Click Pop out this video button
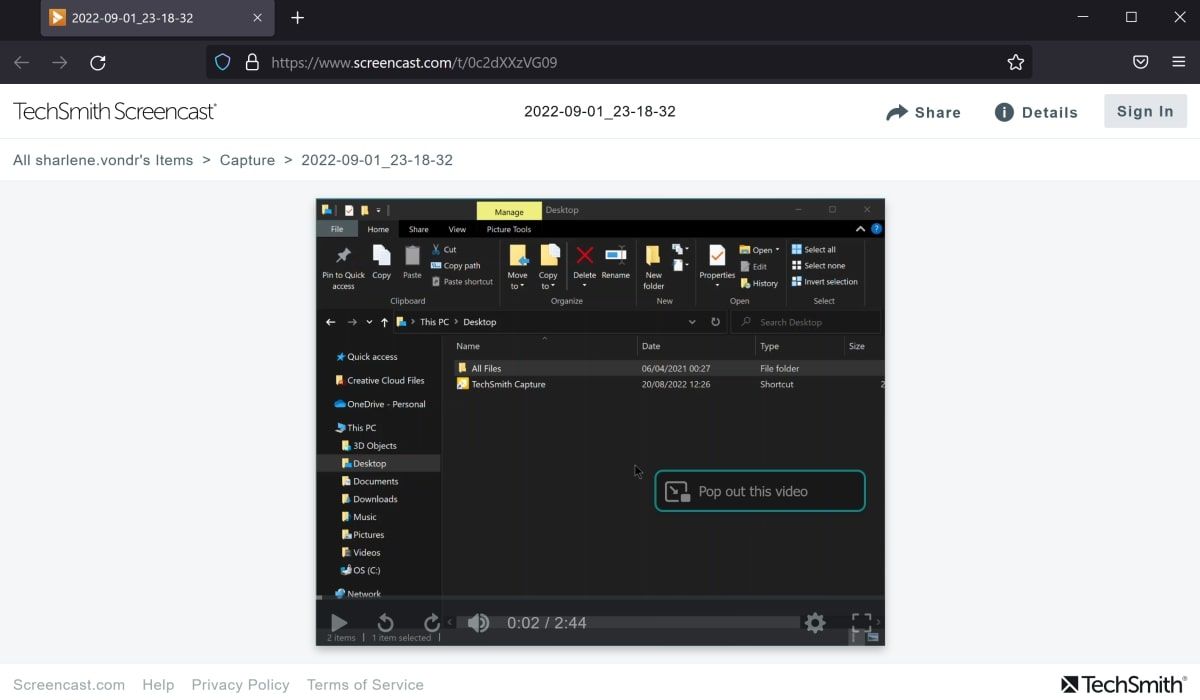This screenshot has height=700, width=1200. (760, 491)
